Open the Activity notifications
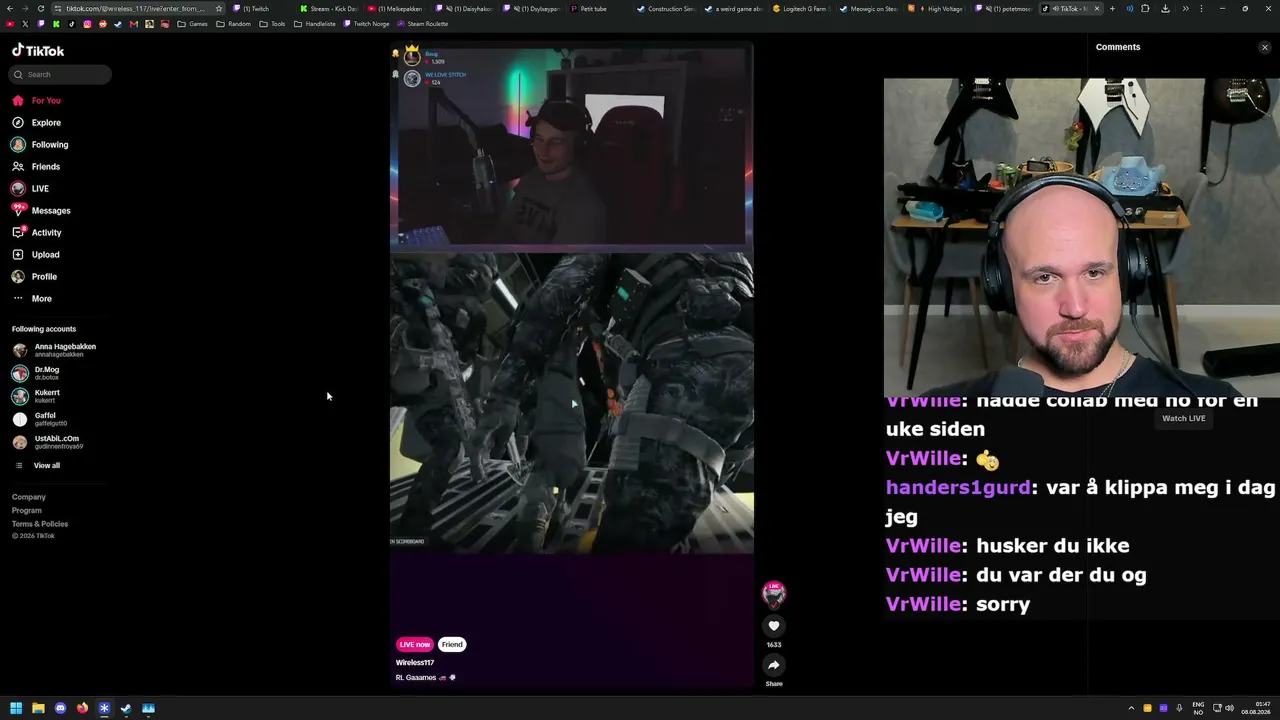Image resolution: width=1280 pixels, height=720 pixels. click(37, 233)
